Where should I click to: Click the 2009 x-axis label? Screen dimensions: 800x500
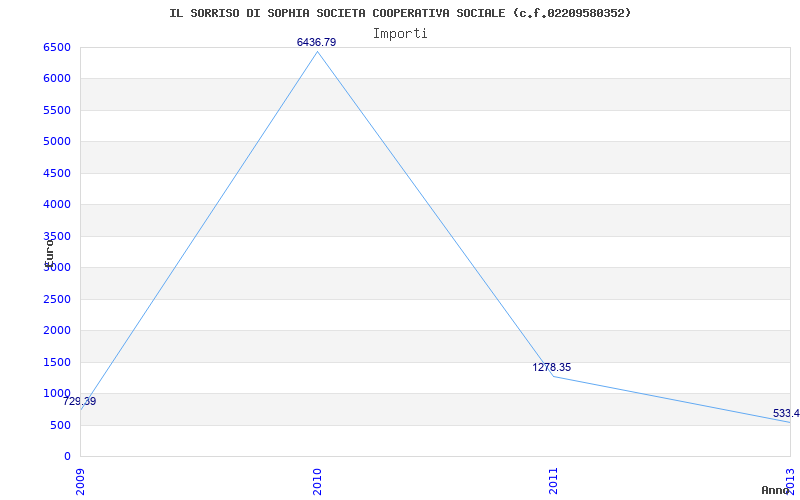tap(81, 482)
